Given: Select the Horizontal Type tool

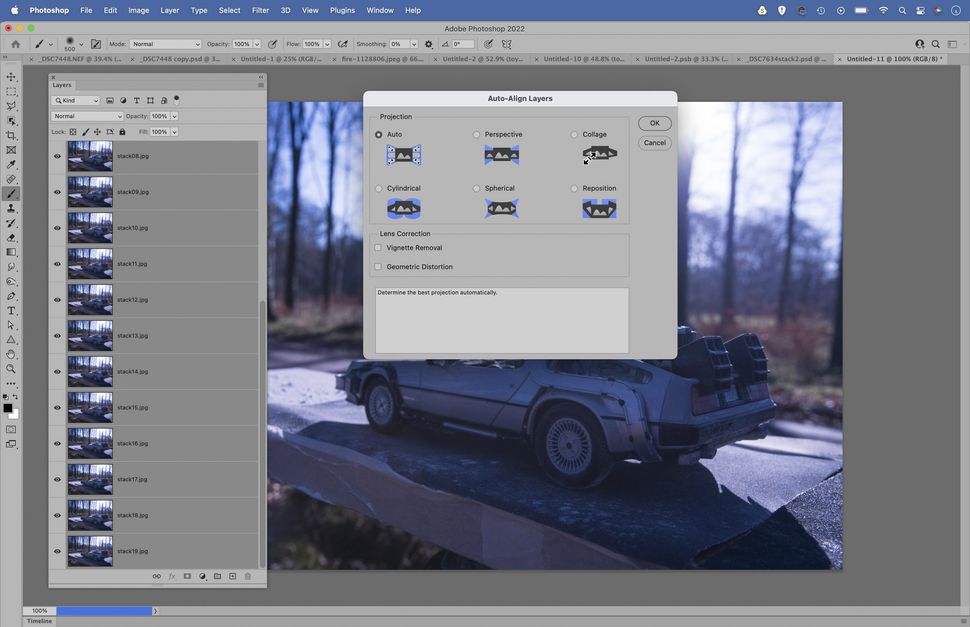Looking at the screenshot, I should [x=11, y=310].
